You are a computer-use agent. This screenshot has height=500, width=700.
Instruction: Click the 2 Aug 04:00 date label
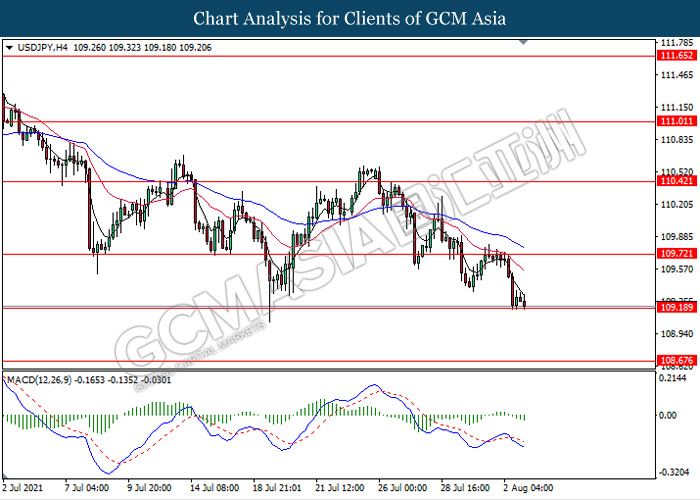[x=528, y=488]
